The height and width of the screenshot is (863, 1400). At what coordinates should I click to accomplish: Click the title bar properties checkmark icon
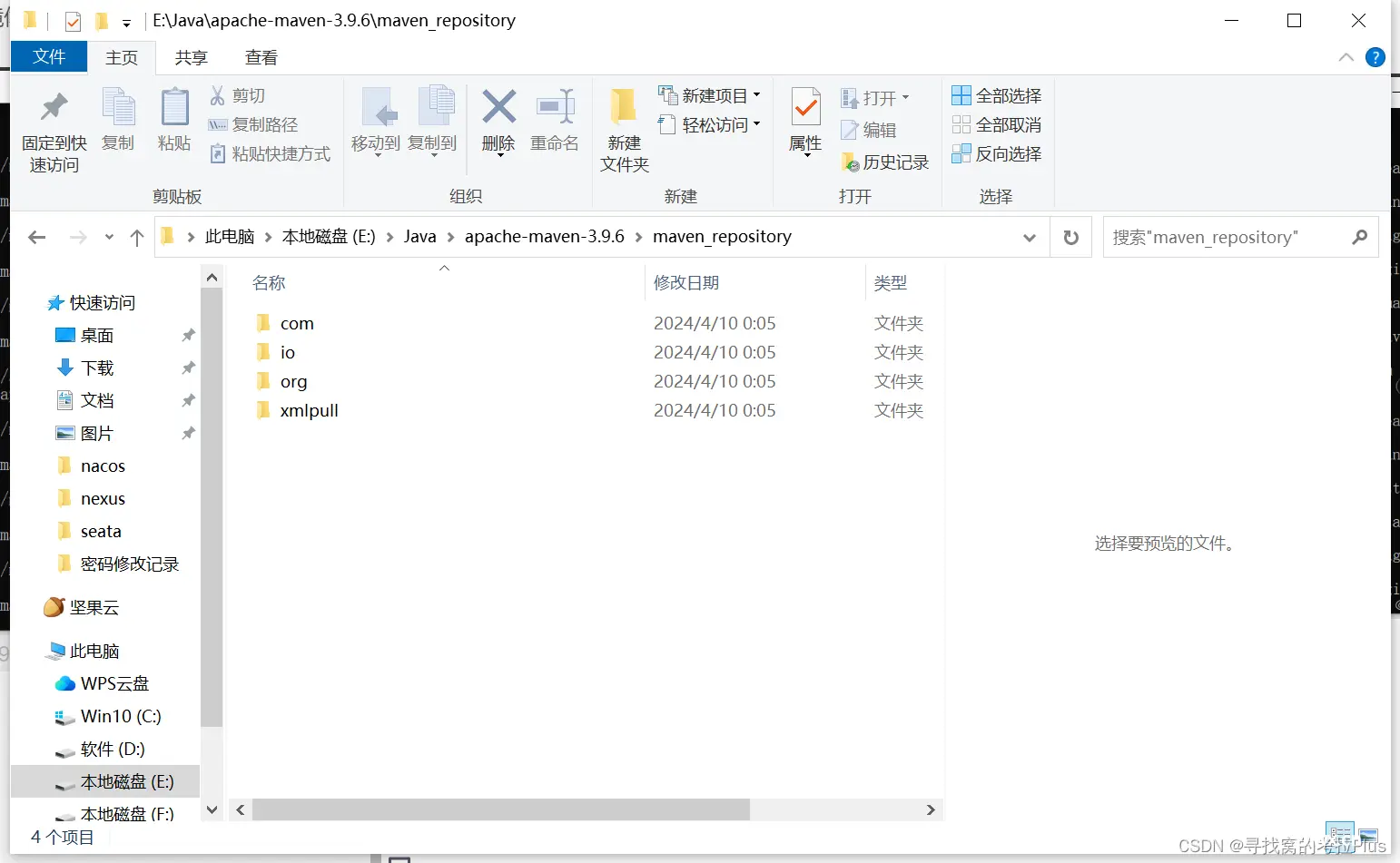pyautogui.click(x=74, y=21)
